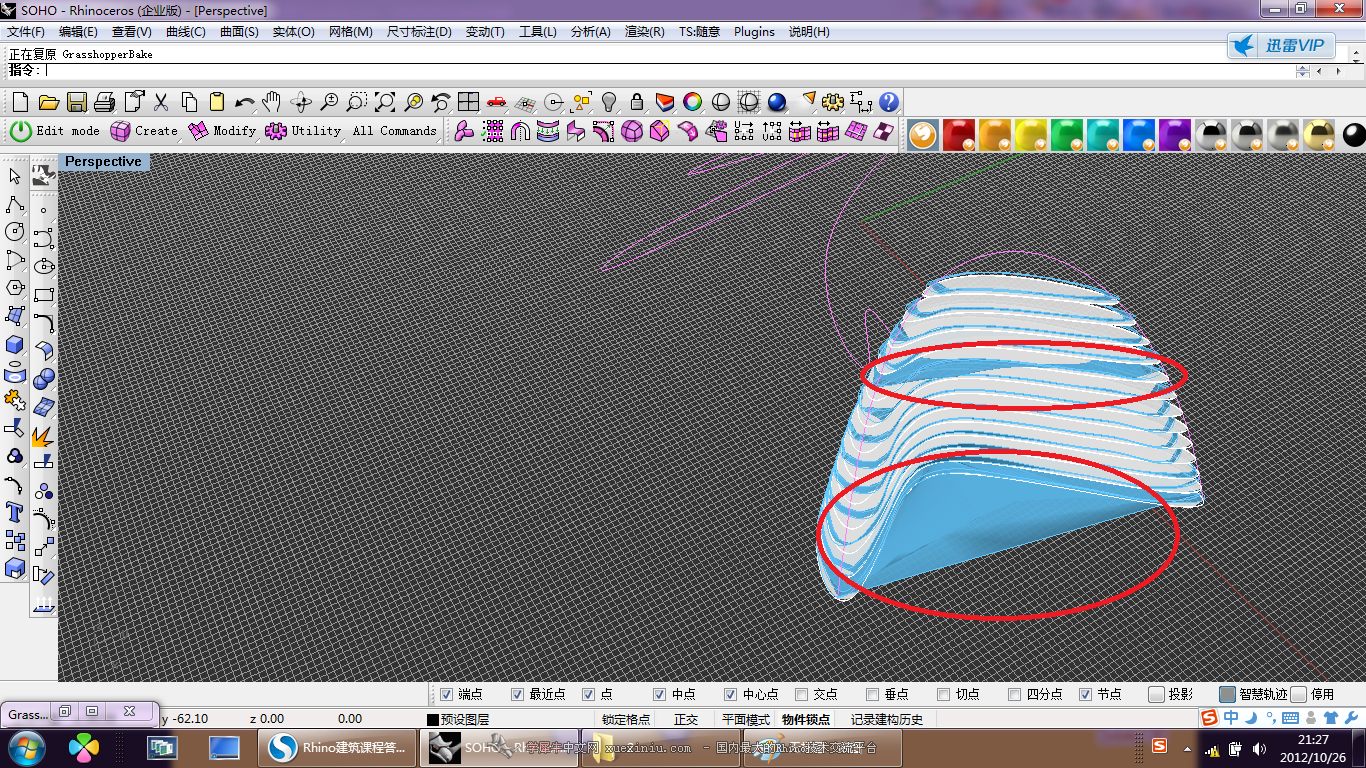Select the Rotate View tool
Image resolution: width=1366 pixels, height=768 pixels.
[300, 102]
